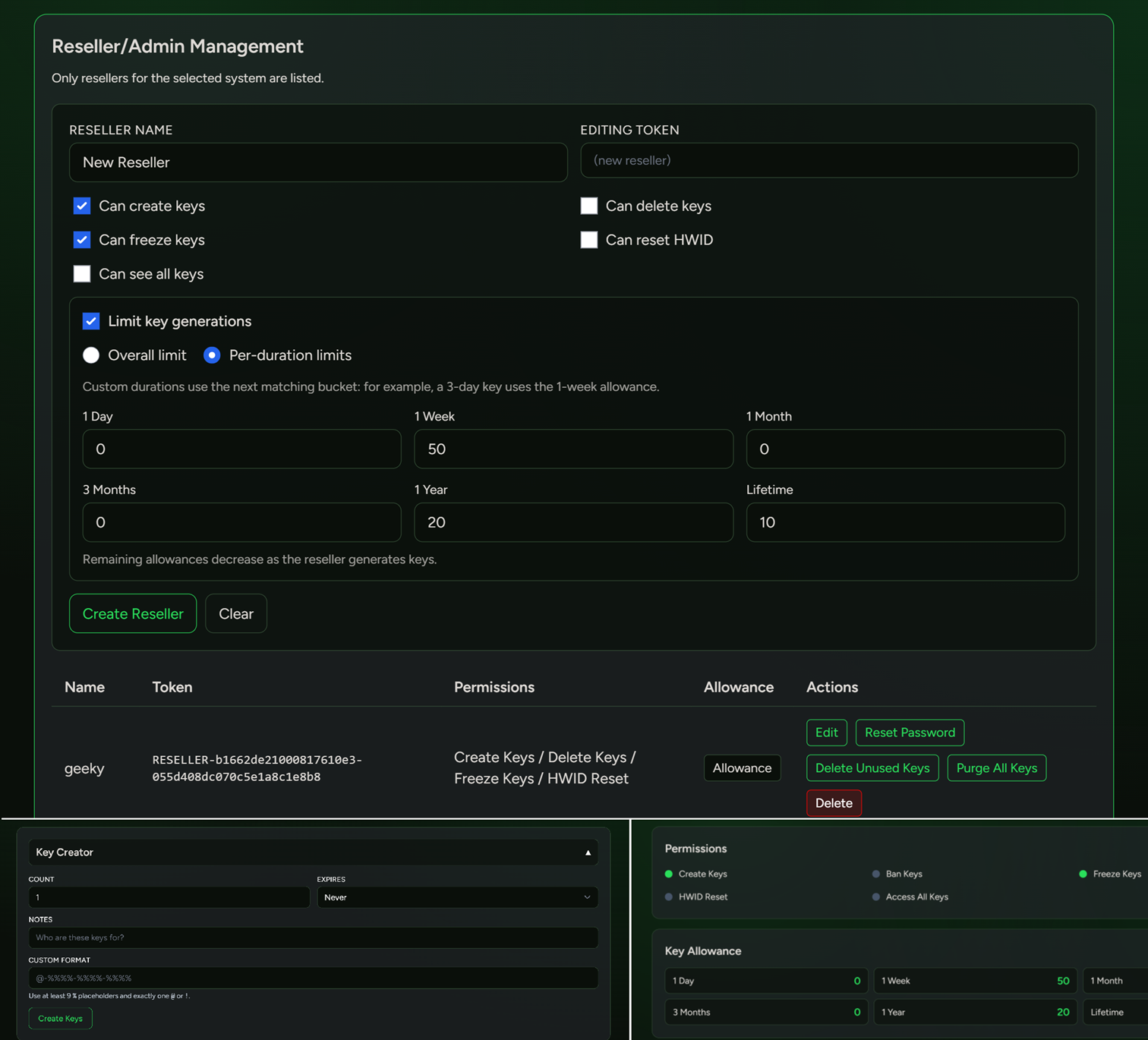This screenshot has width=1148, height=1040.
Task: Focus the Lifetime allowance field
Action: (905, 522)
